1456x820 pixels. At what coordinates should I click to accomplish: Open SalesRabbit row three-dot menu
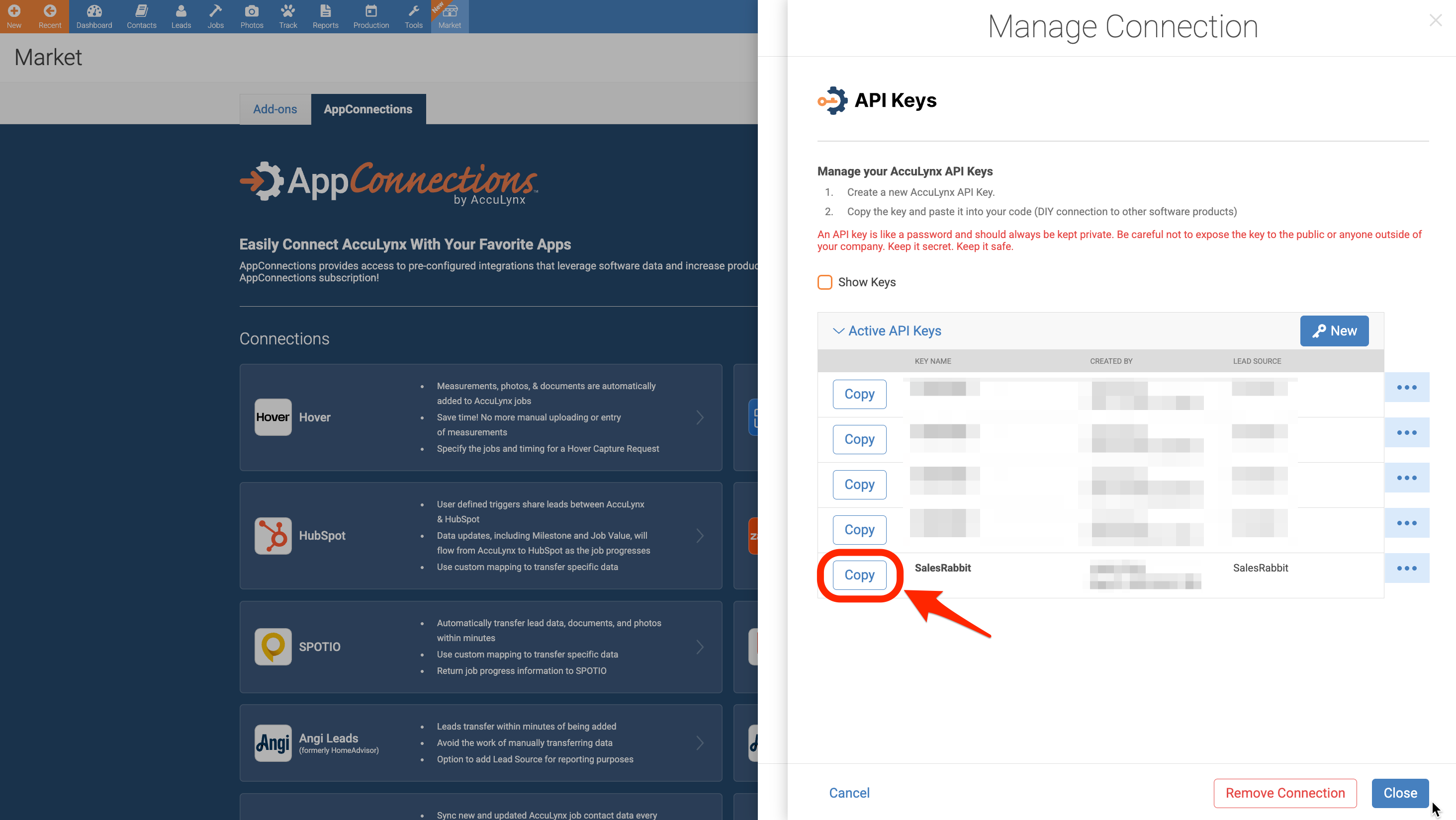1406,568
